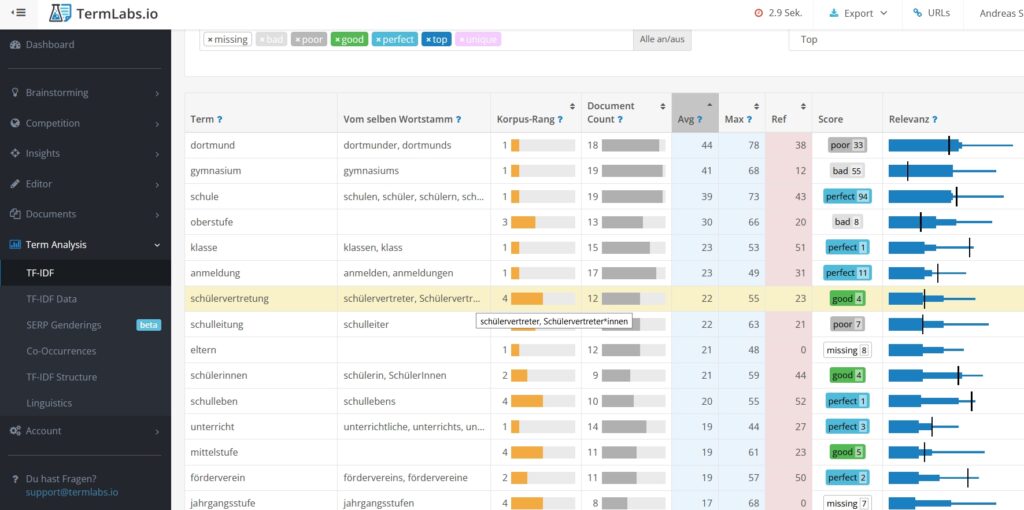Click the Document Count bar for gymnasium

tap(633, 171)
